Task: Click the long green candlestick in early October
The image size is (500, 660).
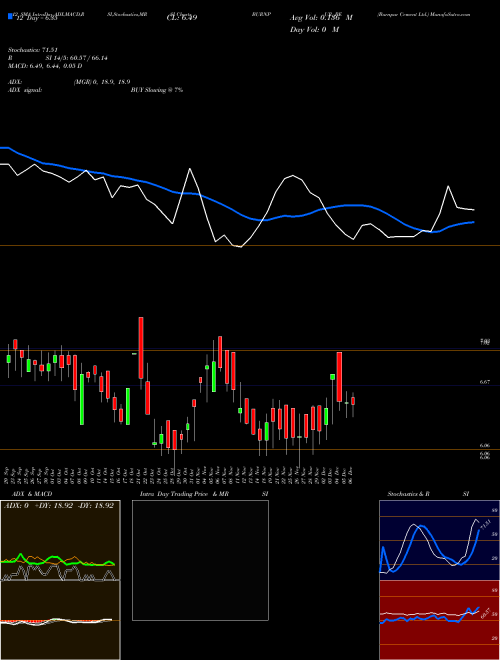Action: [x=82, y=399]
